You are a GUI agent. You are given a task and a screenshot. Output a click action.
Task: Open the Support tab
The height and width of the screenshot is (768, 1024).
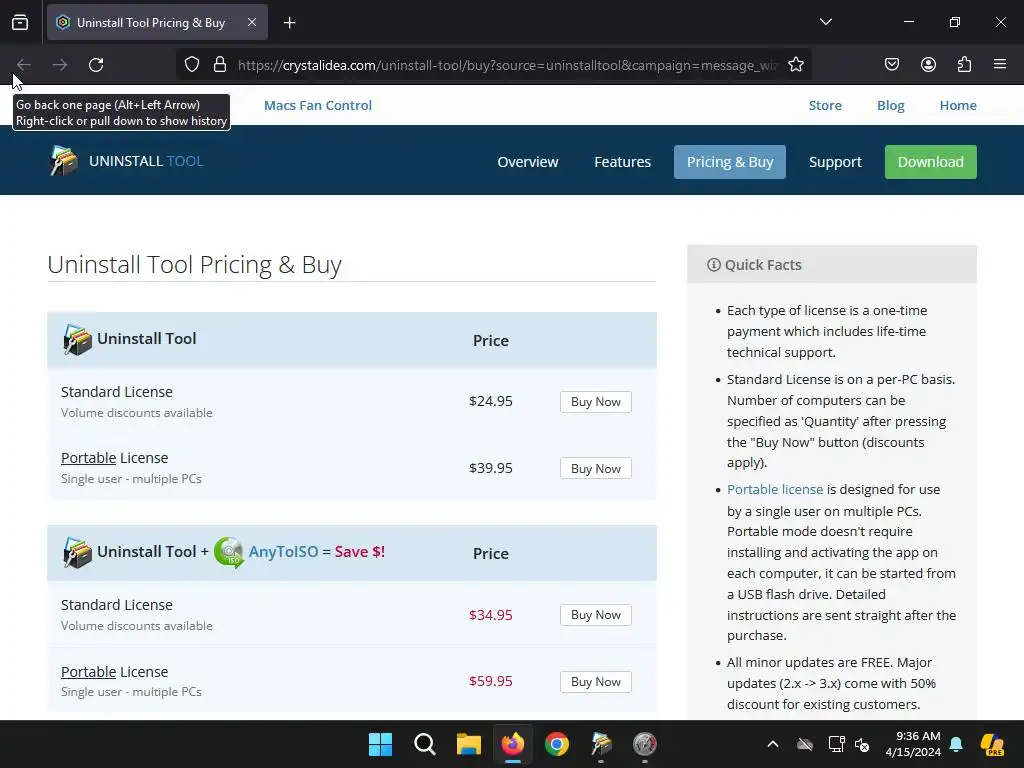[x=835, y=162]
